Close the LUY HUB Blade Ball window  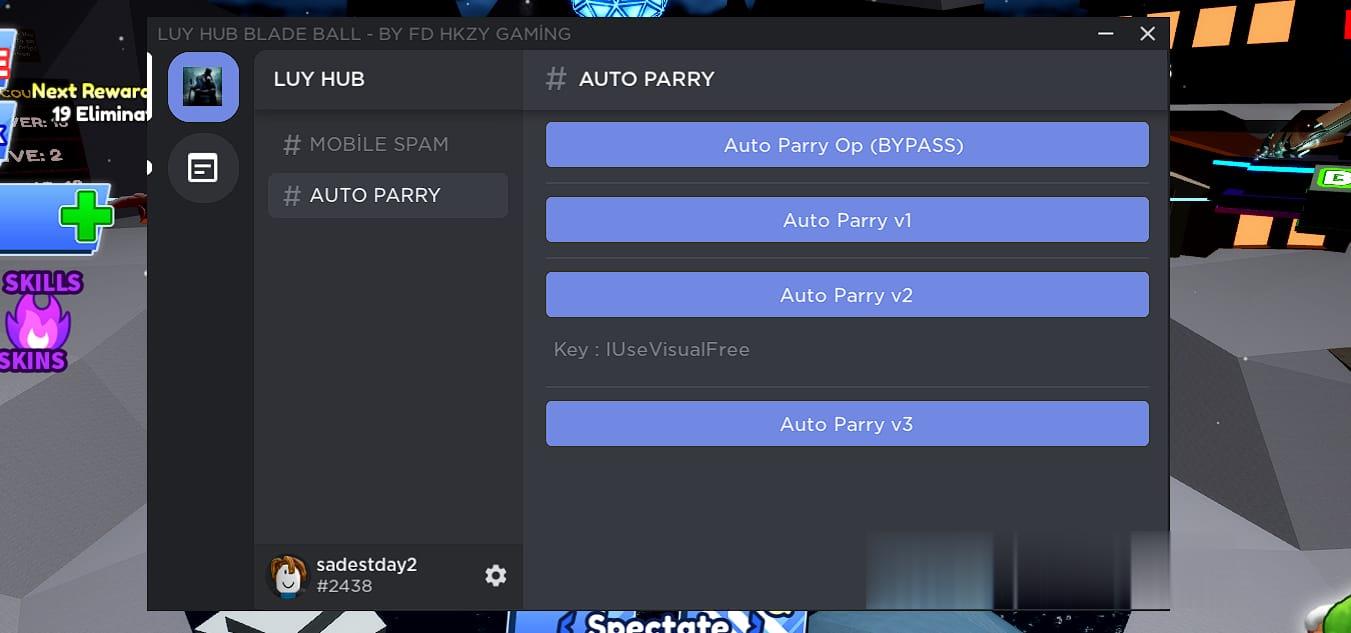(1147, 34)
